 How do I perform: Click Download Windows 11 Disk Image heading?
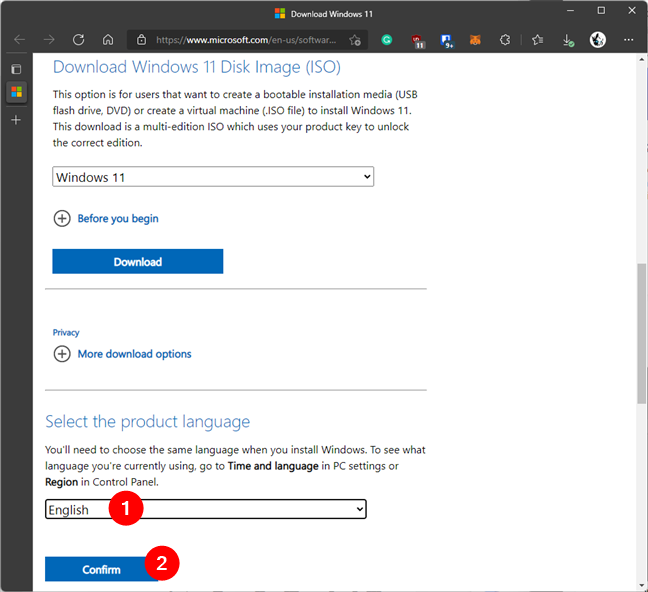click(x=197, y=67)
